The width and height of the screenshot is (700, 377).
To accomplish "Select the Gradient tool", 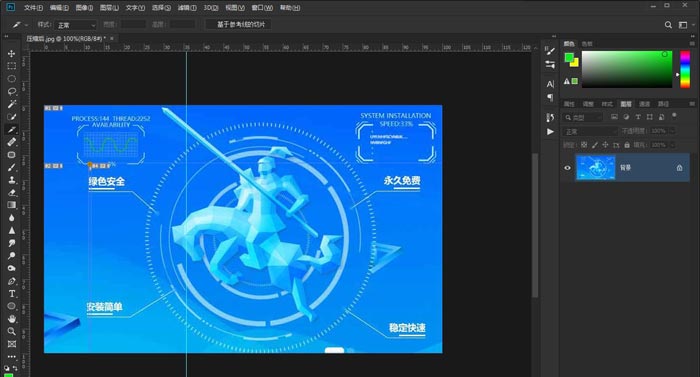I will (12, 205).
